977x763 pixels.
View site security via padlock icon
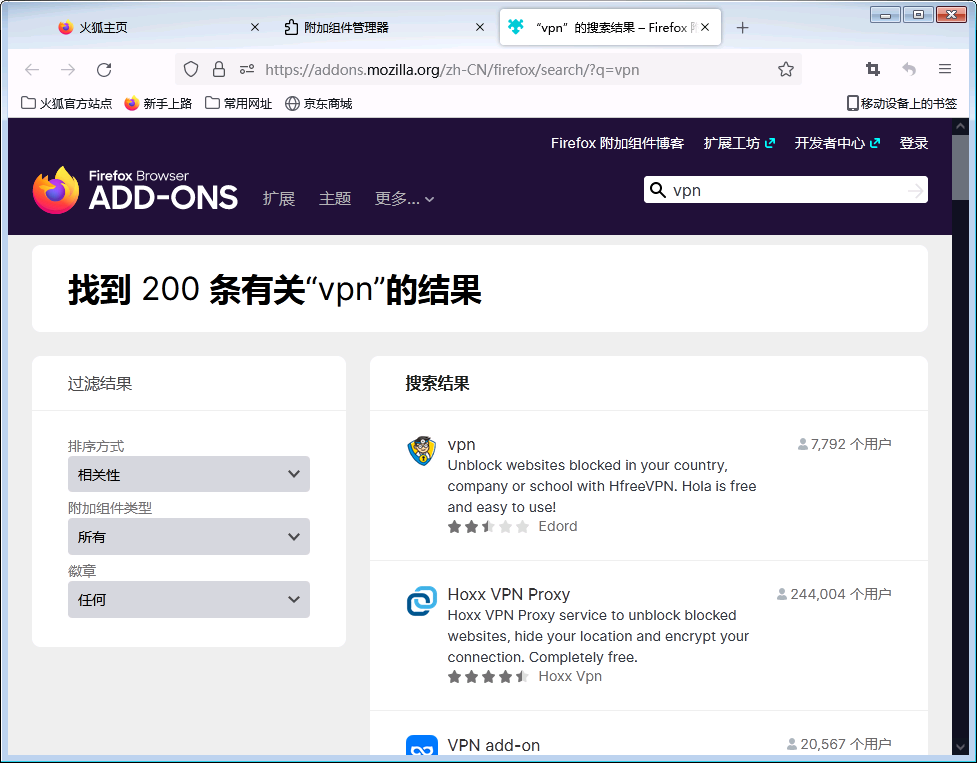pos(219,69)
